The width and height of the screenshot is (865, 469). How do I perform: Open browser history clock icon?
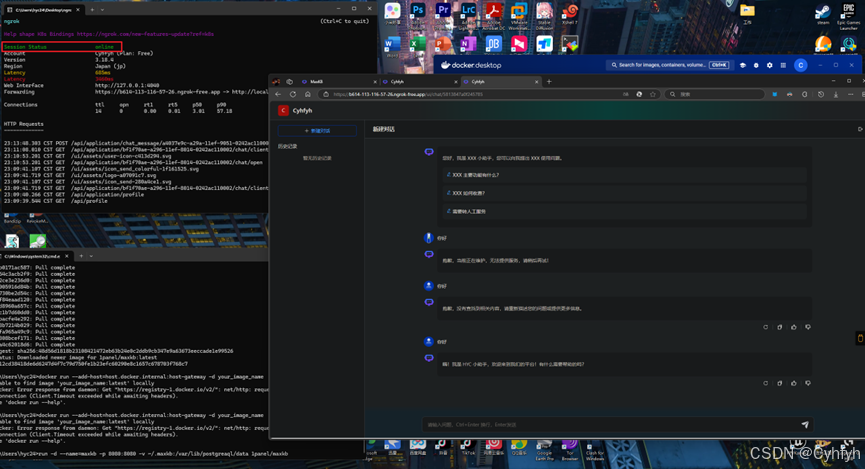[x=821, y=94]
